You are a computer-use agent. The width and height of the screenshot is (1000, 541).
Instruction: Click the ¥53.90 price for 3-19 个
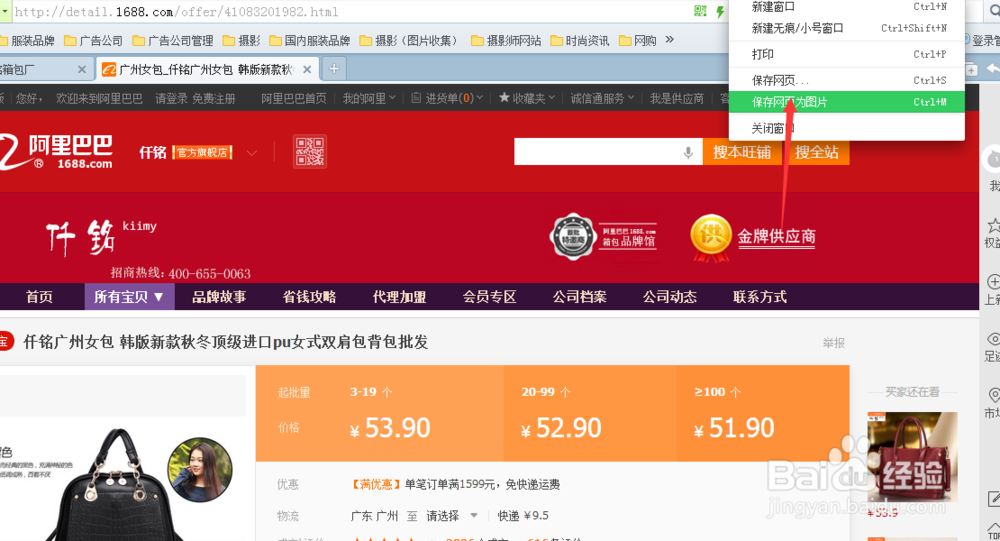390,428
